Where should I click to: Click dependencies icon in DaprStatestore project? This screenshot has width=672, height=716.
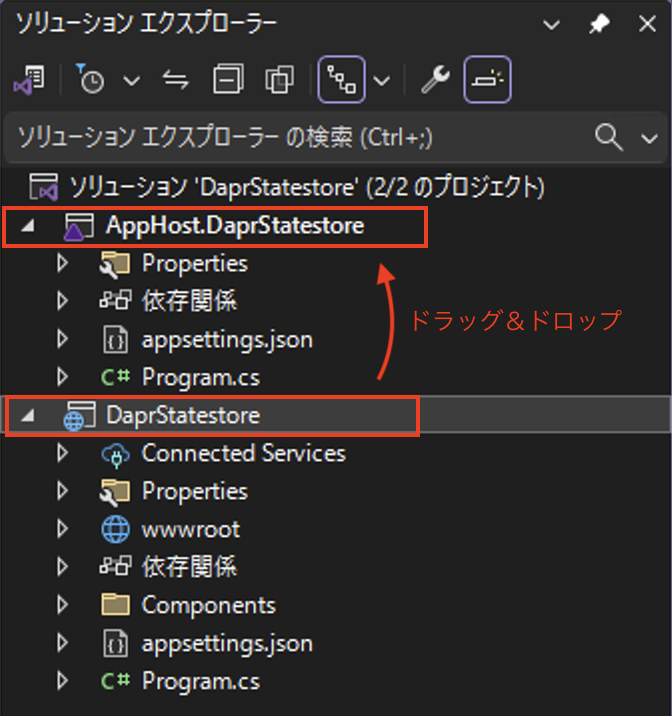(x=116, y=566)
